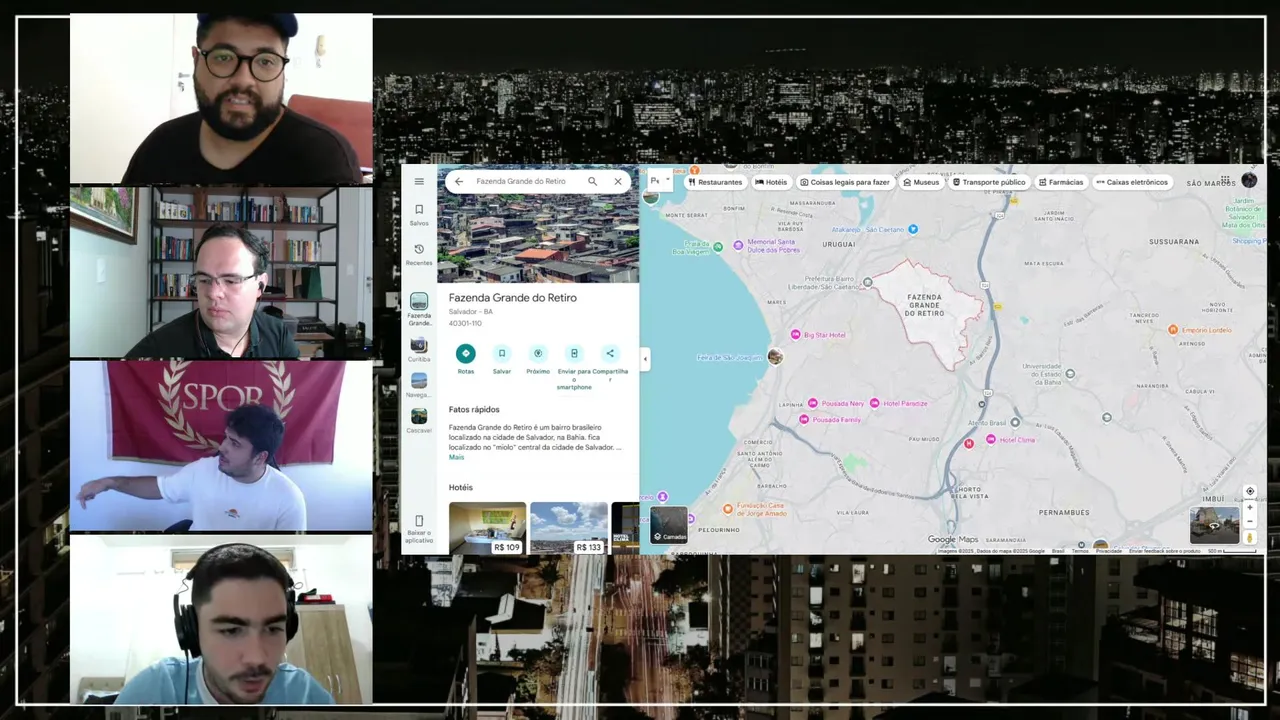Select the Museus filter chip
The height and width of the screenshot is (720, 1280).
point(921,182)
